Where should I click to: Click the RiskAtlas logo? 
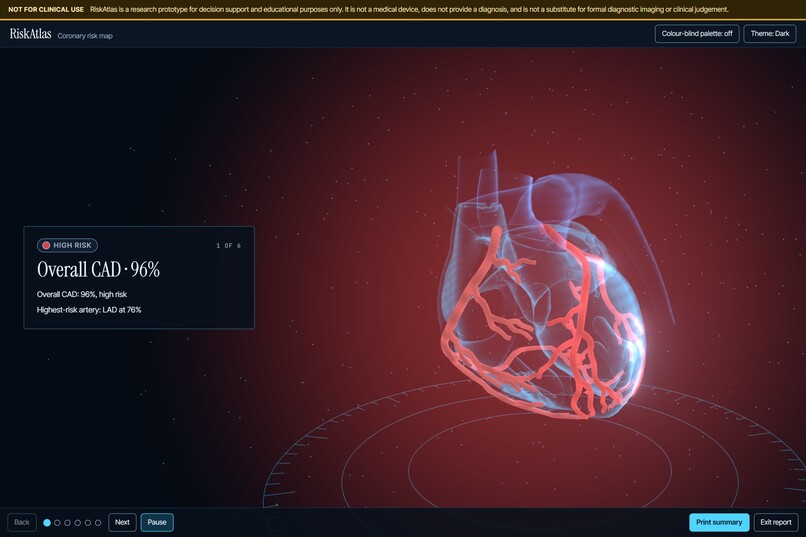(x=30, y=34)
